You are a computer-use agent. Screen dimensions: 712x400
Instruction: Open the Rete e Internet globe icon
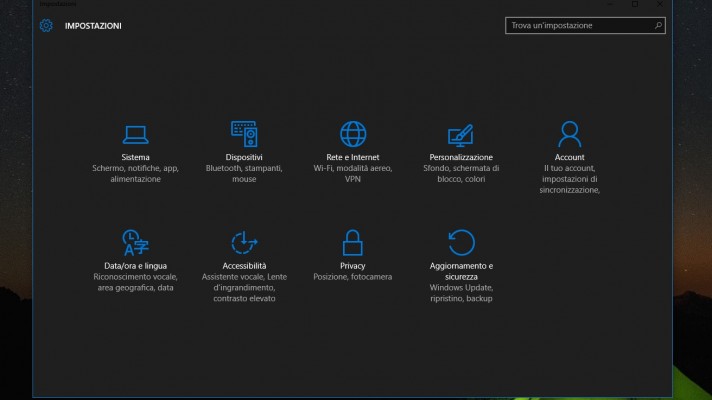[353, 134]
